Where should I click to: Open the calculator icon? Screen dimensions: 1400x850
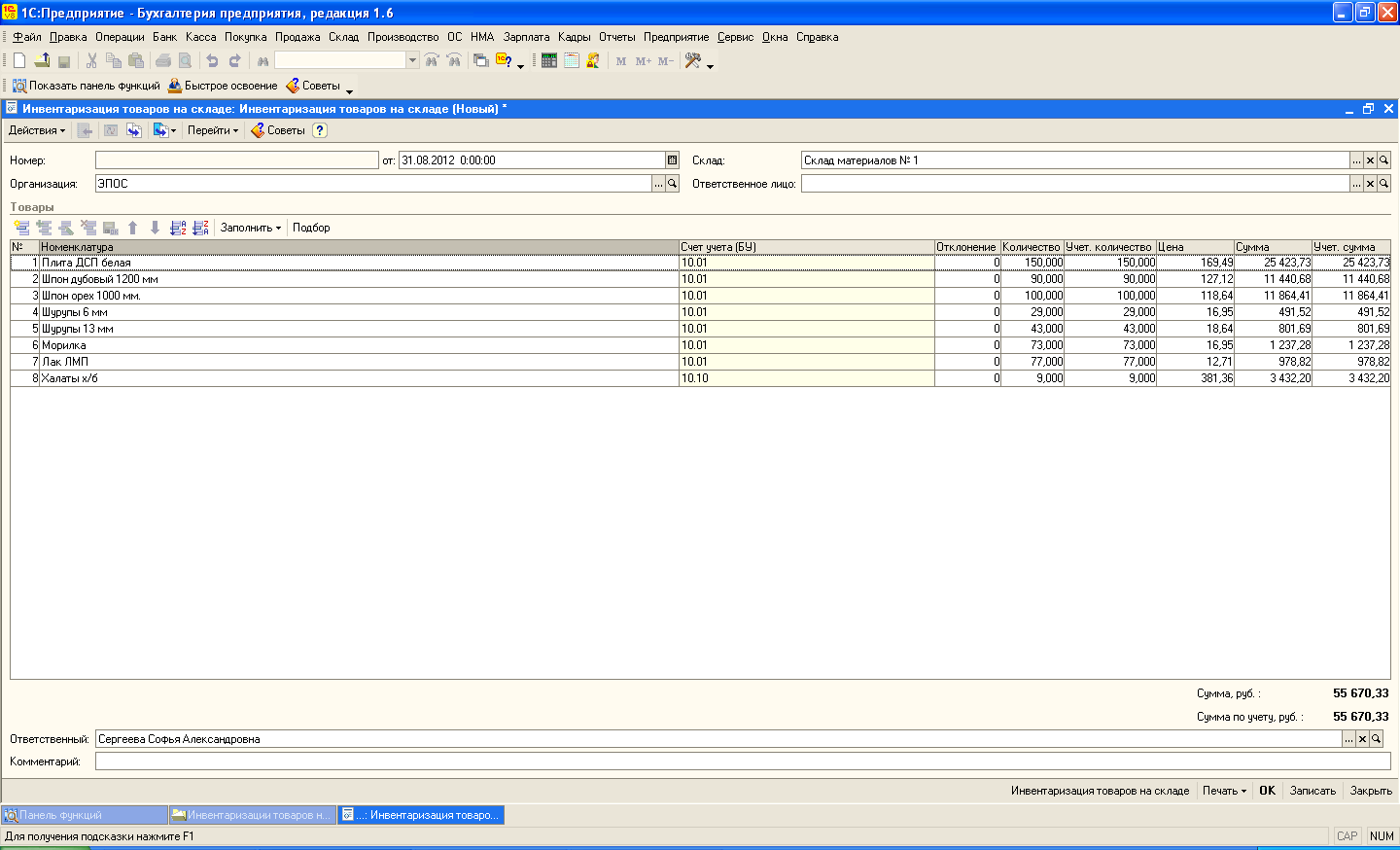click(549, 60)
